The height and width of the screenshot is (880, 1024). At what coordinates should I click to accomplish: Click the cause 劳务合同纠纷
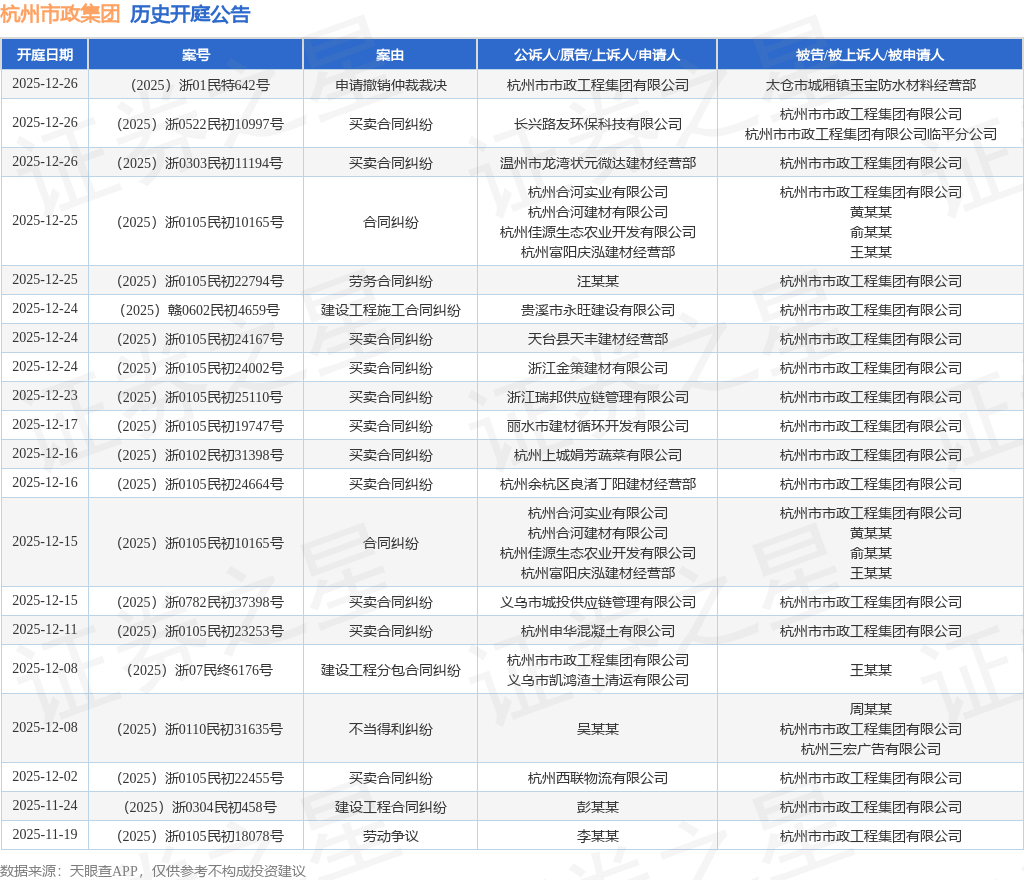[391, 281]
